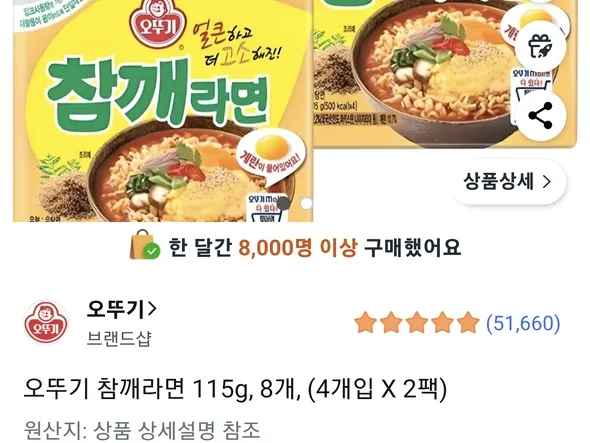Image resolution: width=590 pixels, height=443 pixels.
Task: Tap the chevron inside 상품상세 button
Action: [547, 182]
